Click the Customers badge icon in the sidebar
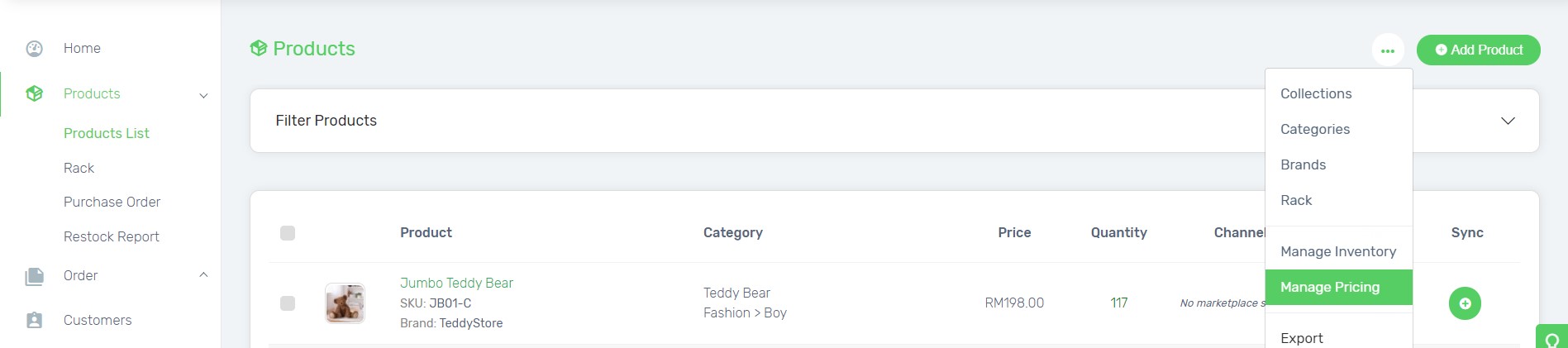 click(34, 321)
